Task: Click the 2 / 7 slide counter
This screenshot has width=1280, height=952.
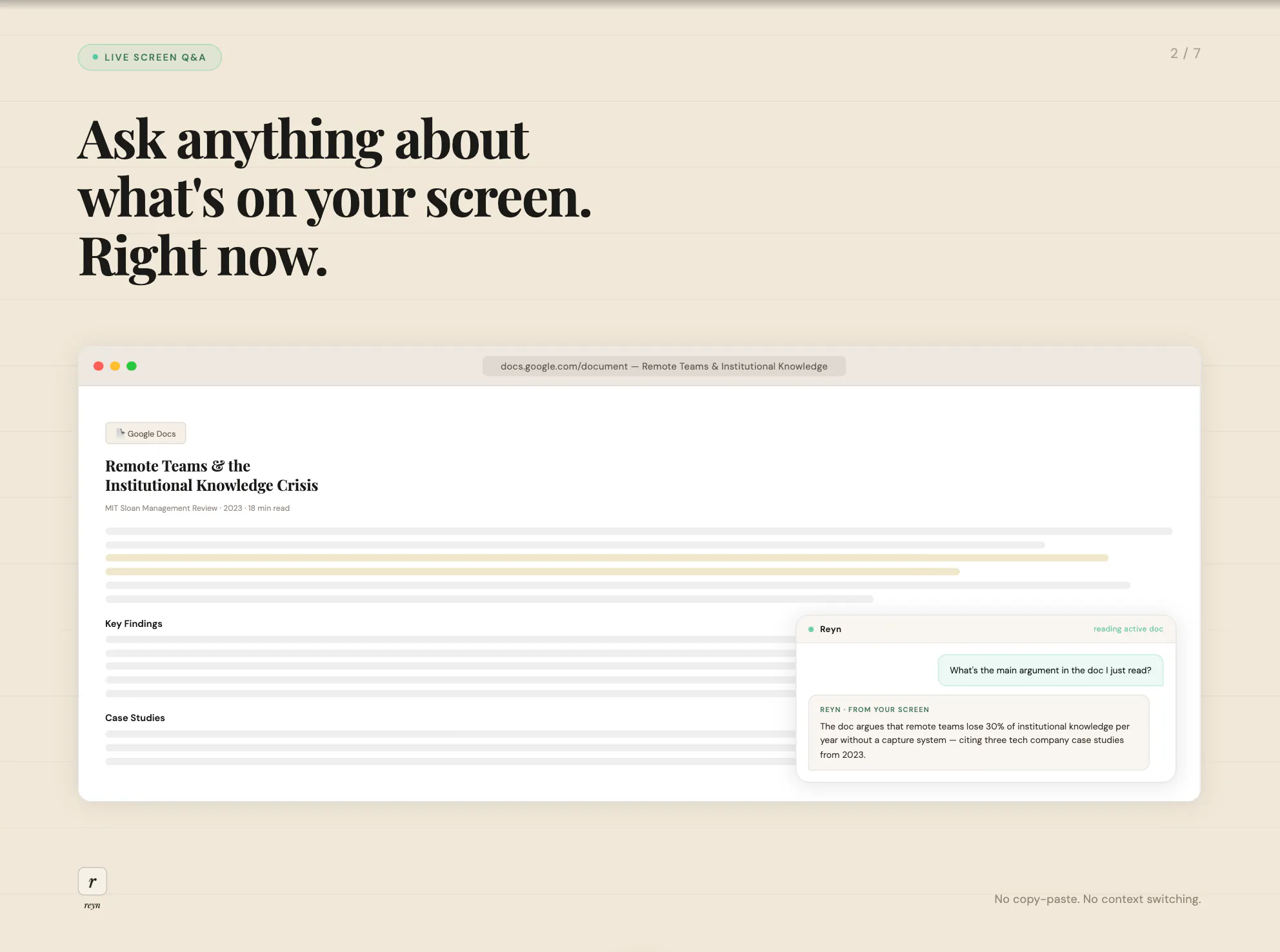Action: pyautogui.click(x=1185, y=54)
